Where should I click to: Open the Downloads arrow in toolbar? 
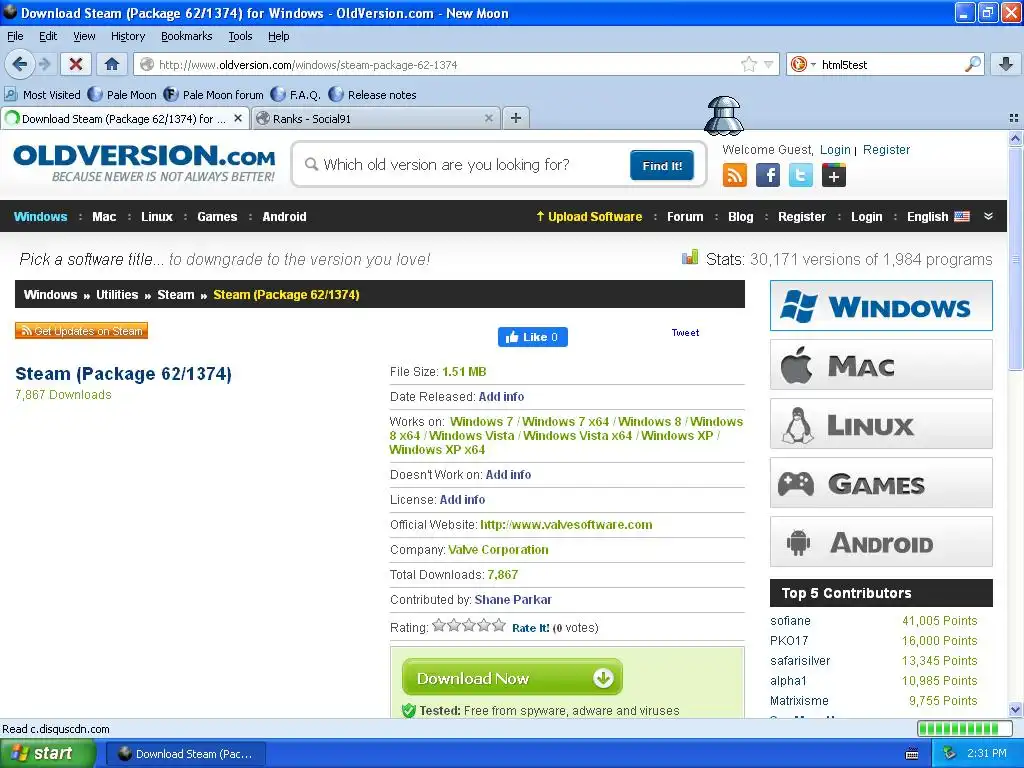pyautogui.click(x=1006, y=64)
